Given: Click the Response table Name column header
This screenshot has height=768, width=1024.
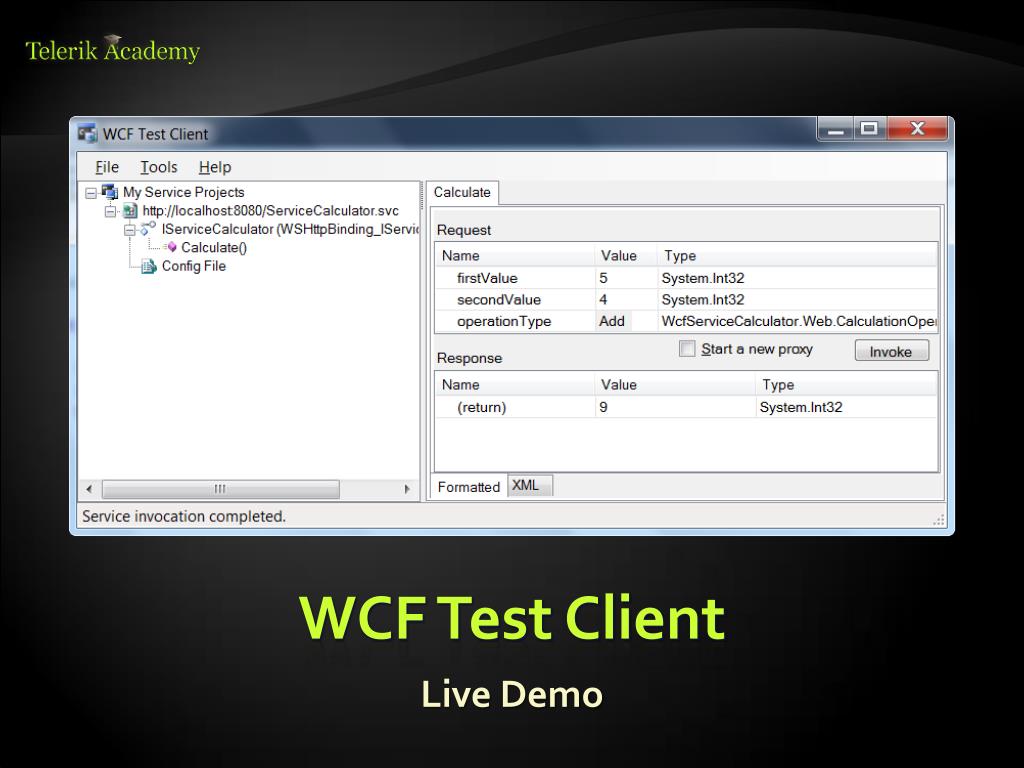Looking at the screenshot, I should tap(515, 385).
